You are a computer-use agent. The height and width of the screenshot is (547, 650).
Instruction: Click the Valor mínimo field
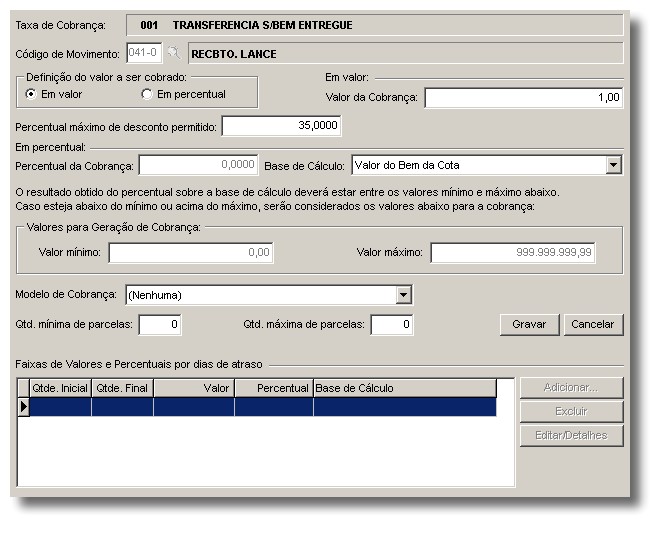pyautogui.click(x=191, y=252)
